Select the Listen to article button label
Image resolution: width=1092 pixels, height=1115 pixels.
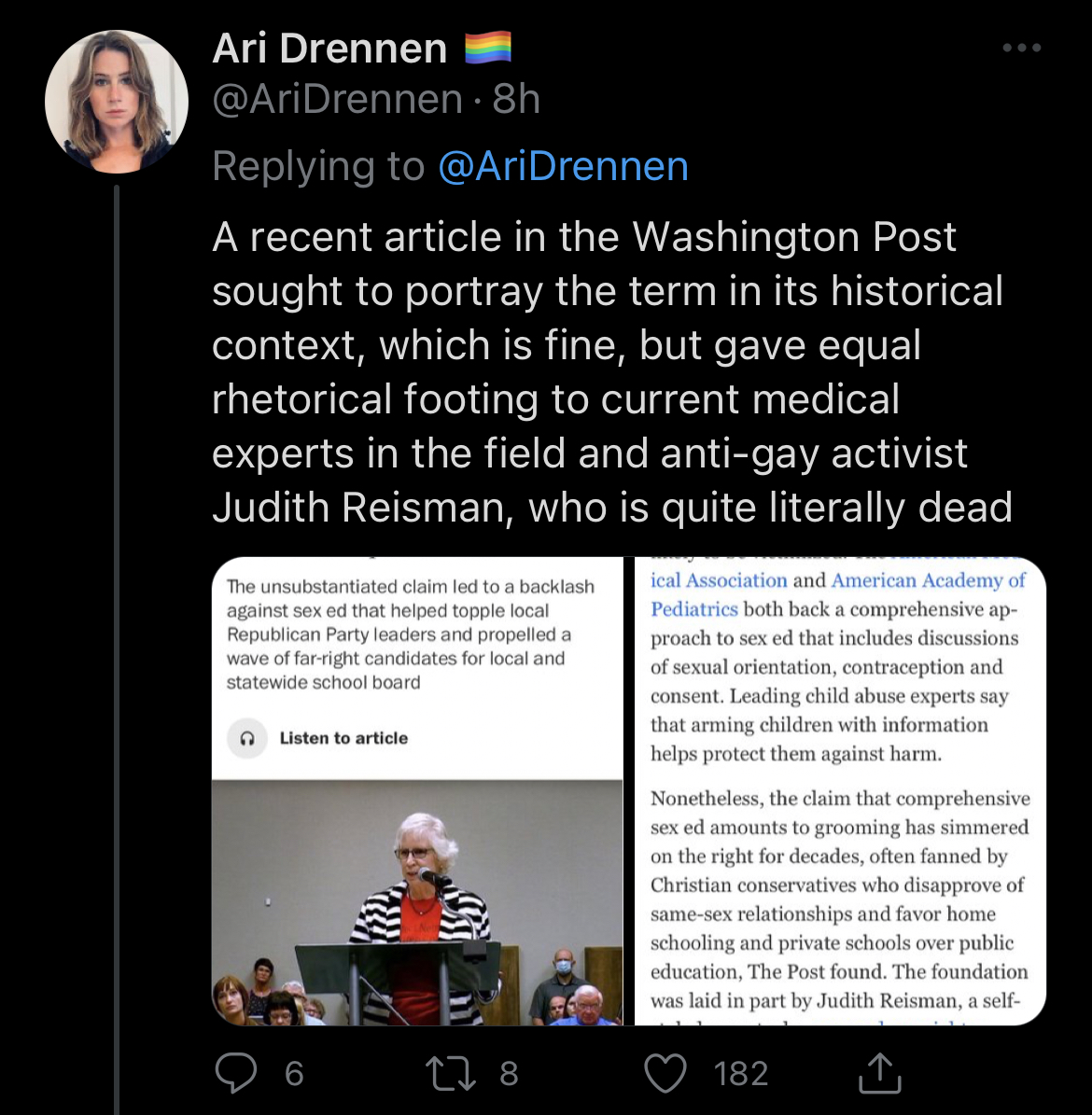pos(343,738)
